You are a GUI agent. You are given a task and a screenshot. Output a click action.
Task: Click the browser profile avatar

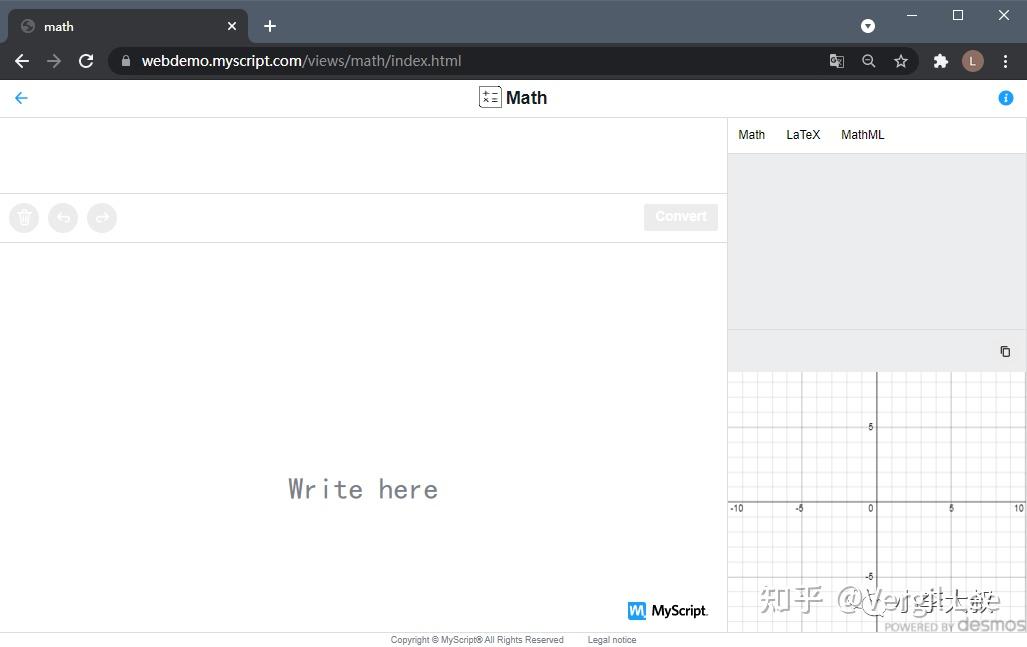[x=972, y=61]
